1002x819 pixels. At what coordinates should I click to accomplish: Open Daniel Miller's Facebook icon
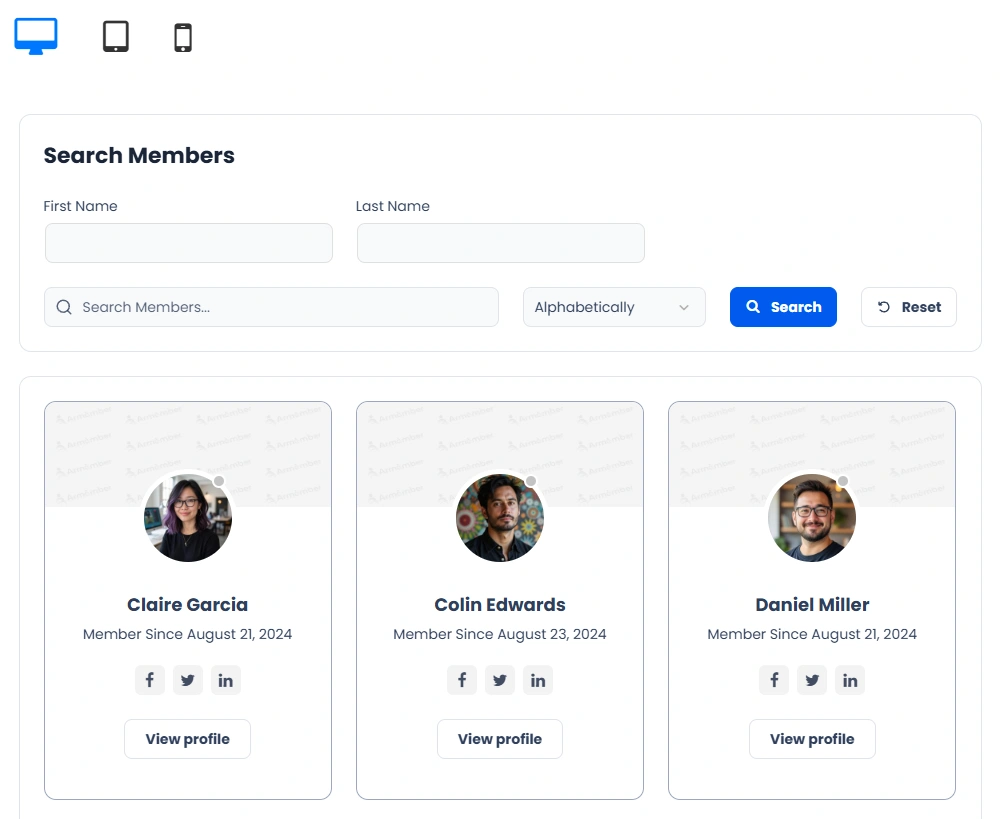(x=774, y=680)
